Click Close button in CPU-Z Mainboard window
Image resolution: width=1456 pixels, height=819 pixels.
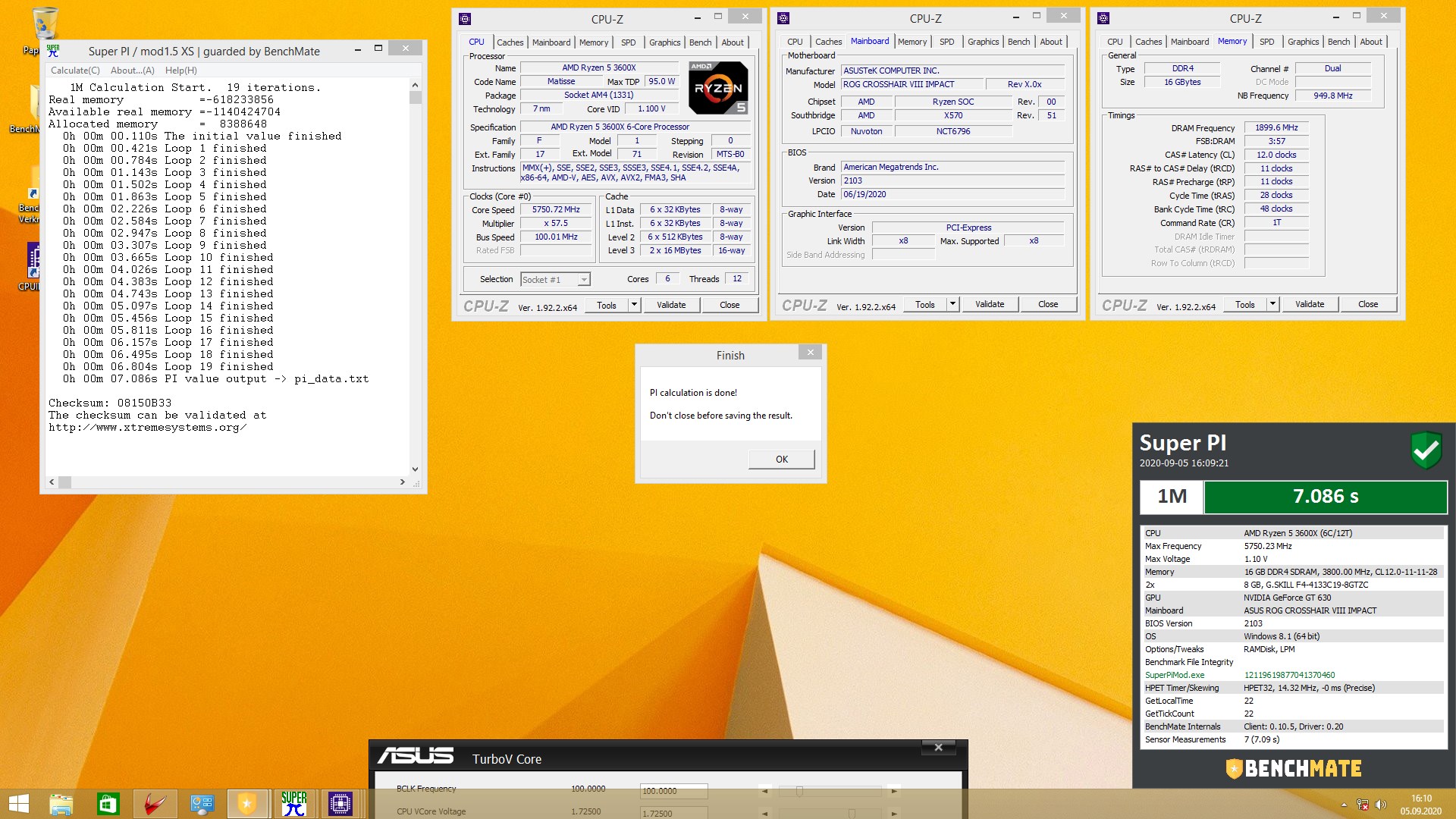1048,304
